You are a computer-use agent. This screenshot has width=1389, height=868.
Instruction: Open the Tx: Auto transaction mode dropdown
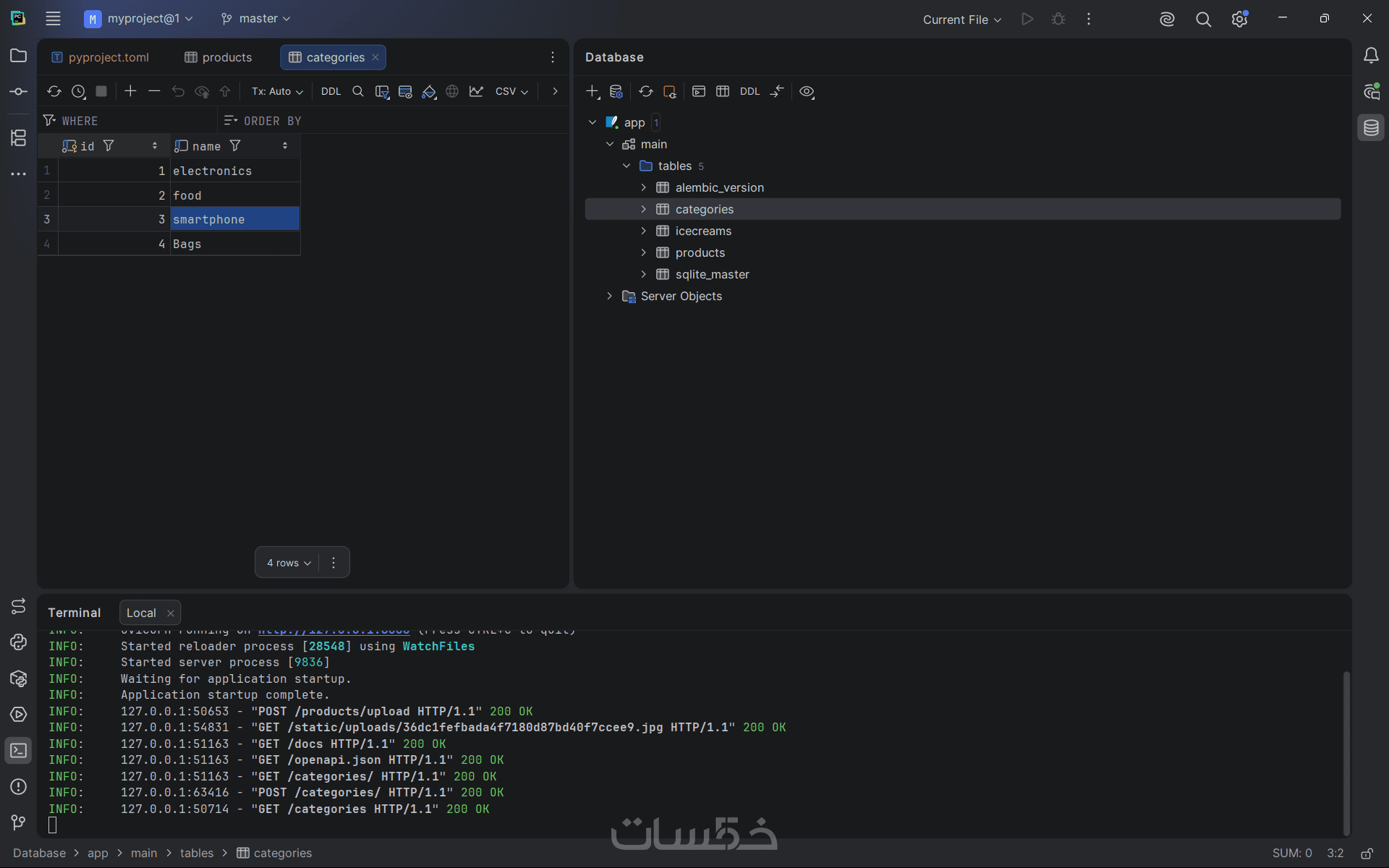tap(277, 91)
